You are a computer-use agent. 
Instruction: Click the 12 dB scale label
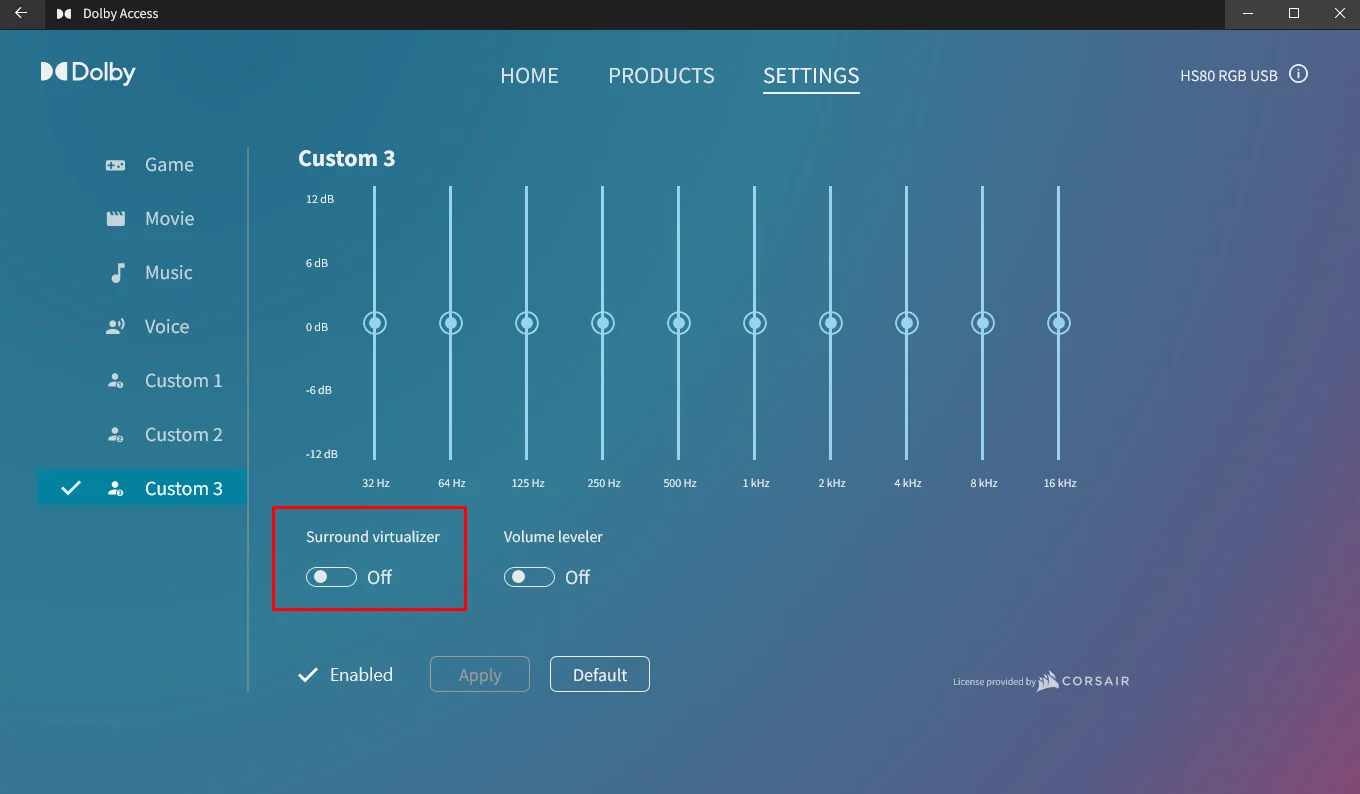320,199
